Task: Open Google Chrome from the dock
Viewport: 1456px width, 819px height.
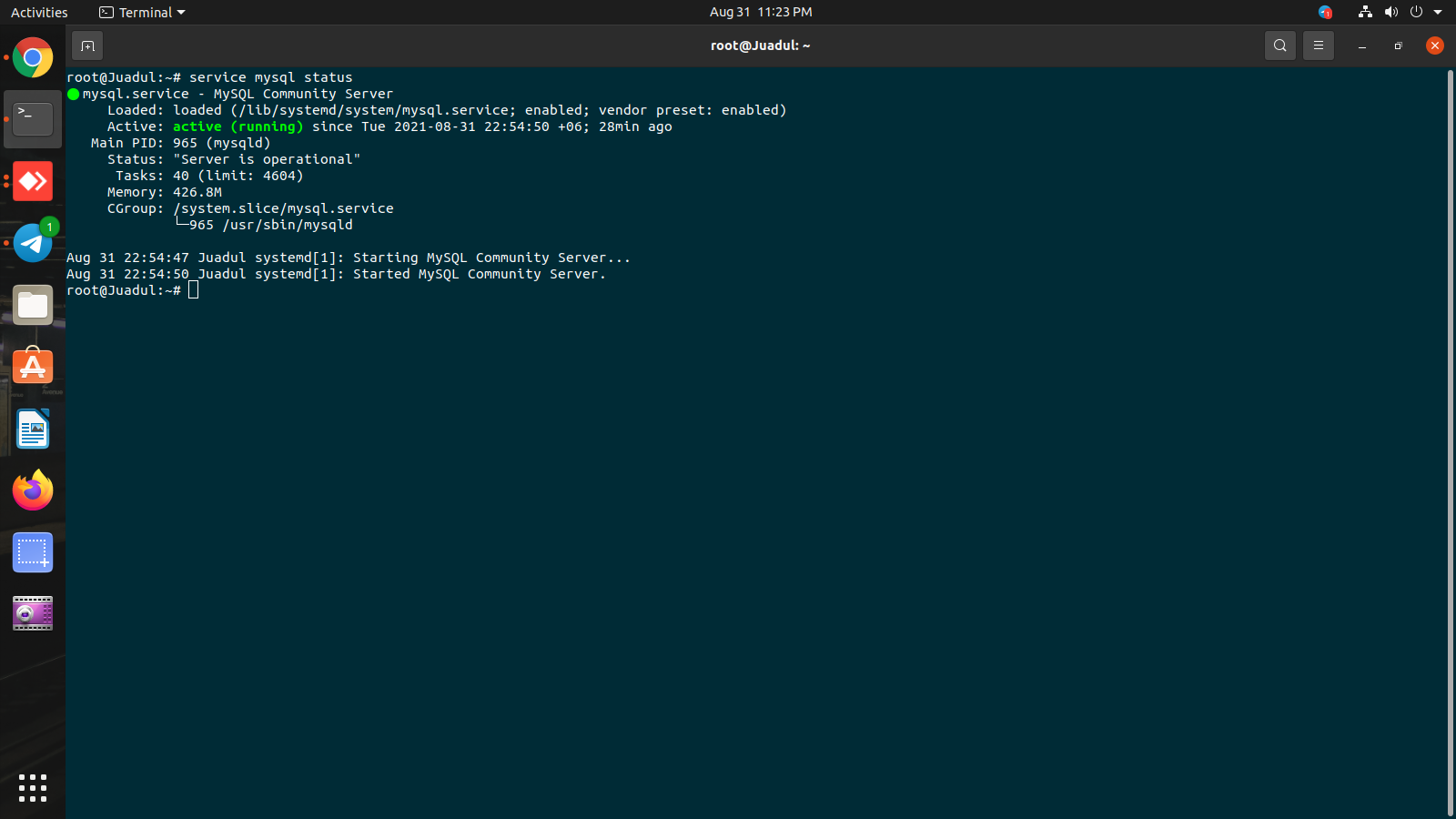Action: (33, 57)
